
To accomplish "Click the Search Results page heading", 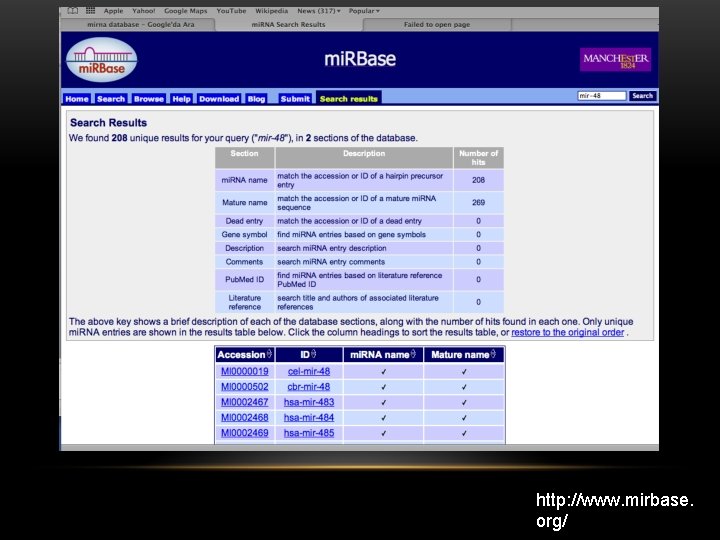I will coord(108,123).
